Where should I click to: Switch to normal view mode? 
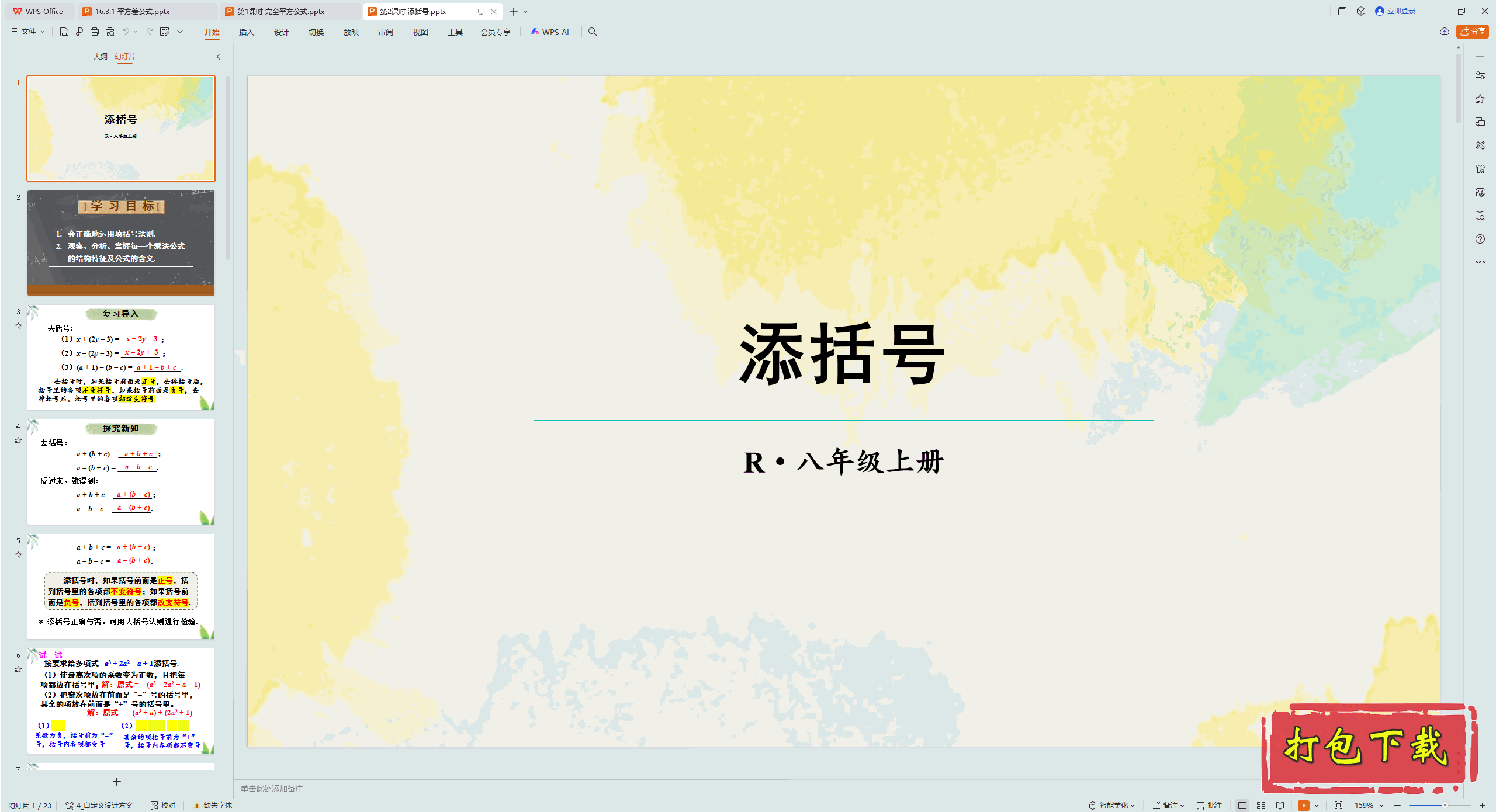coord(1242,805)
